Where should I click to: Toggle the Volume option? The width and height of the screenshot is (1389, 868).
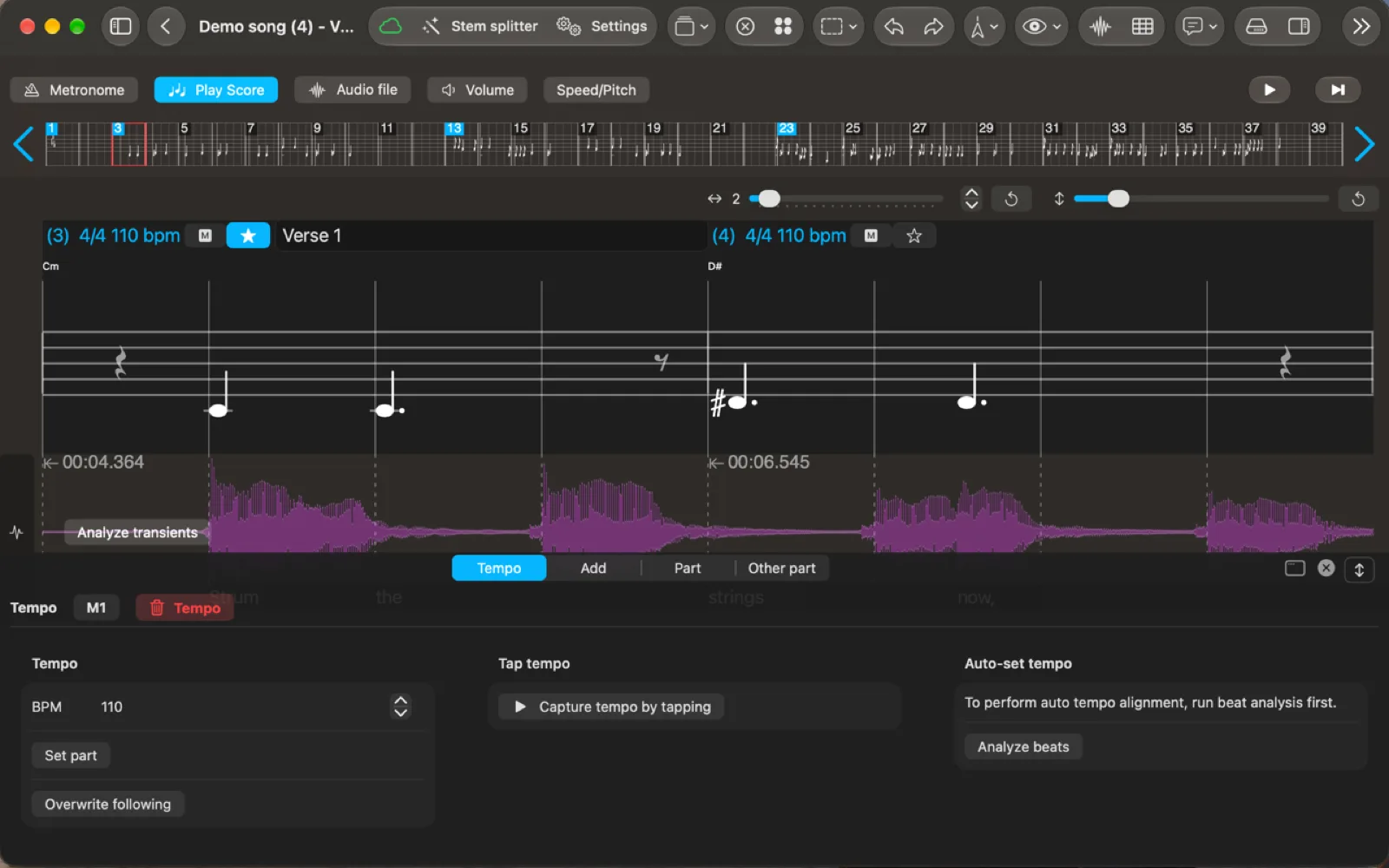tap(477, 90)
